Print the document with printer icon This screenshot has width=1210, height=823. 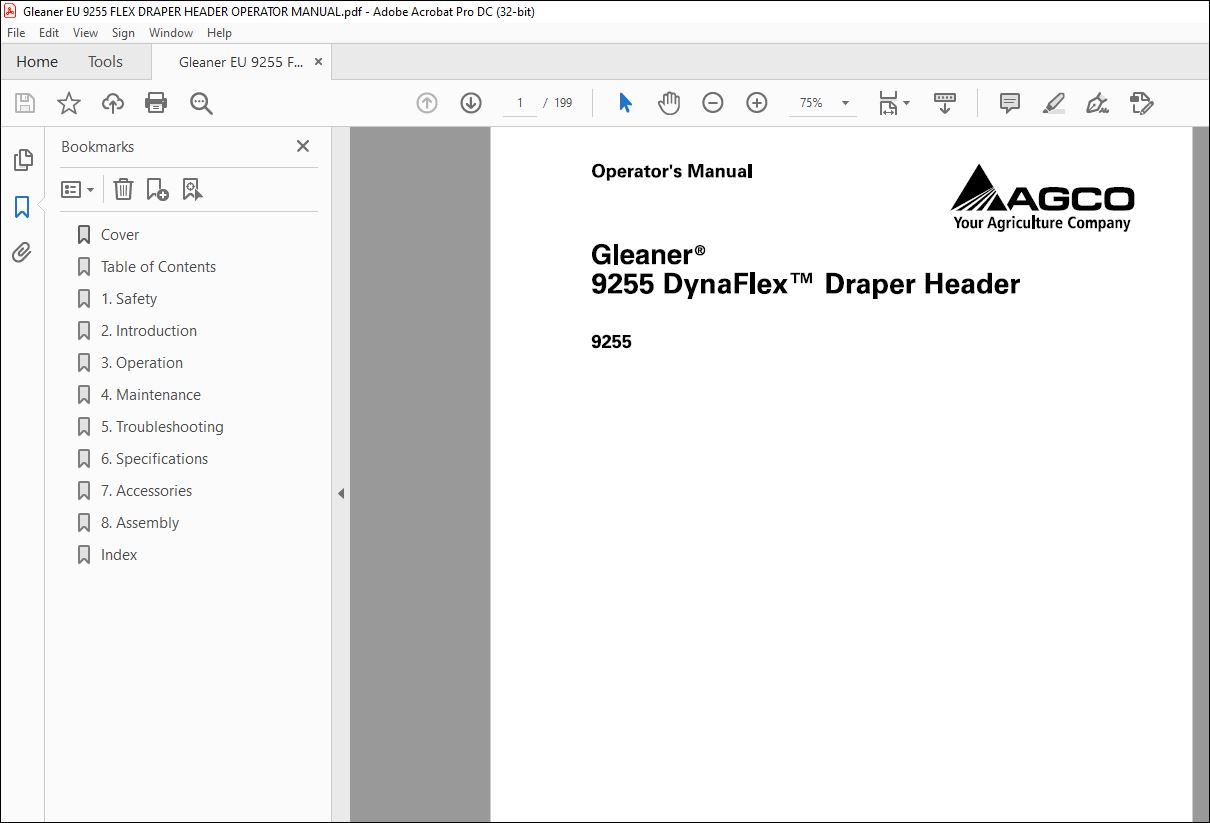click(x=156, y=103)
